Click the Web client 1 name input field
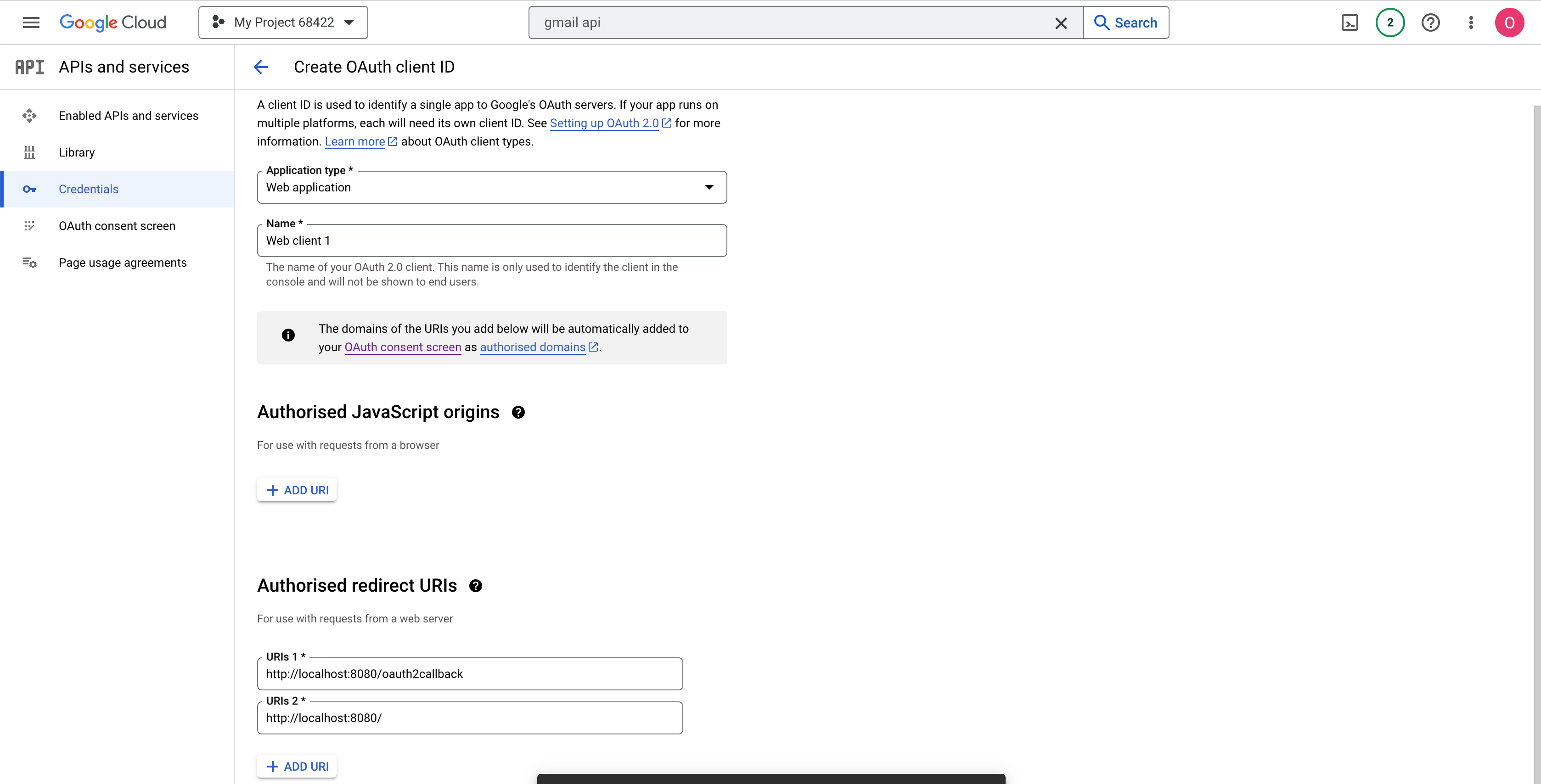Viewport: 1541px width, 784px height. click(491, 240)
